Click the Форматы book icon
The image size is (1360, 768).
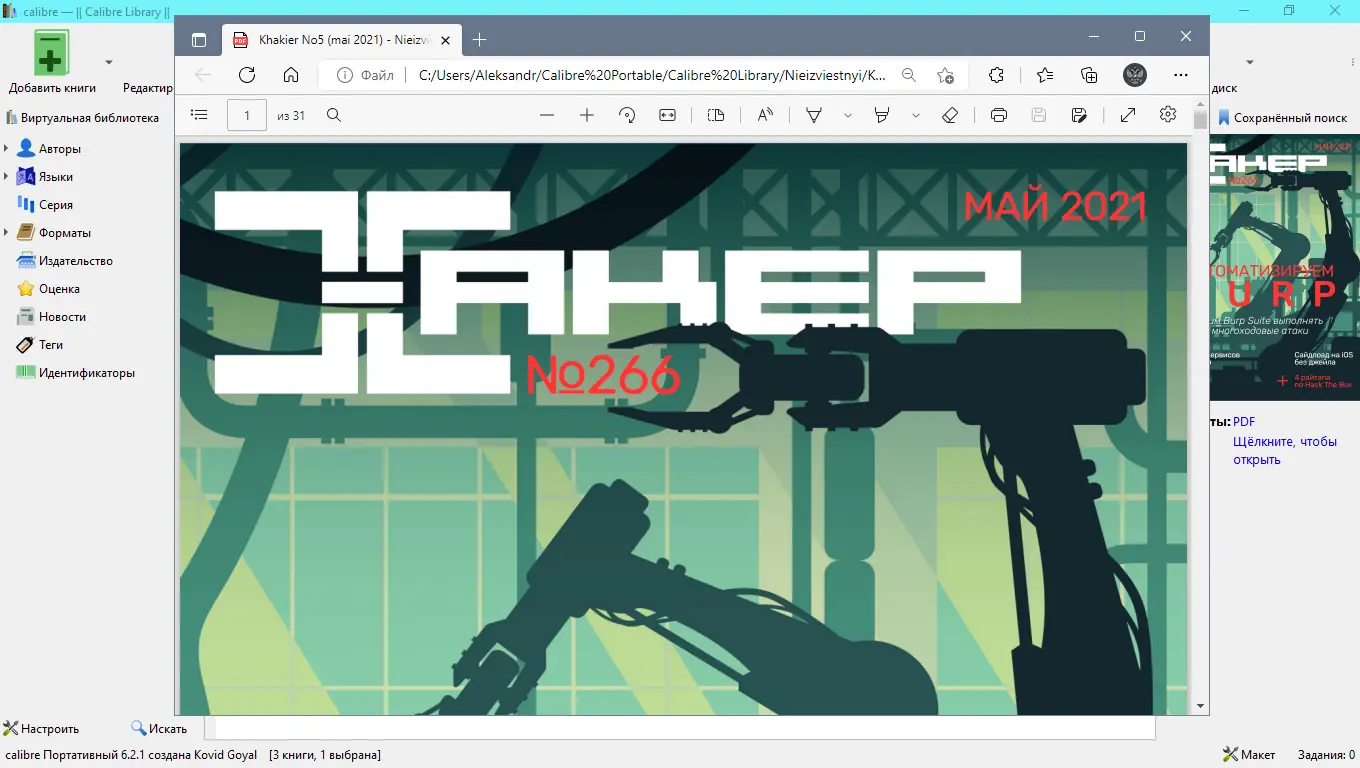pyautogui.click(x=26, y=233)
